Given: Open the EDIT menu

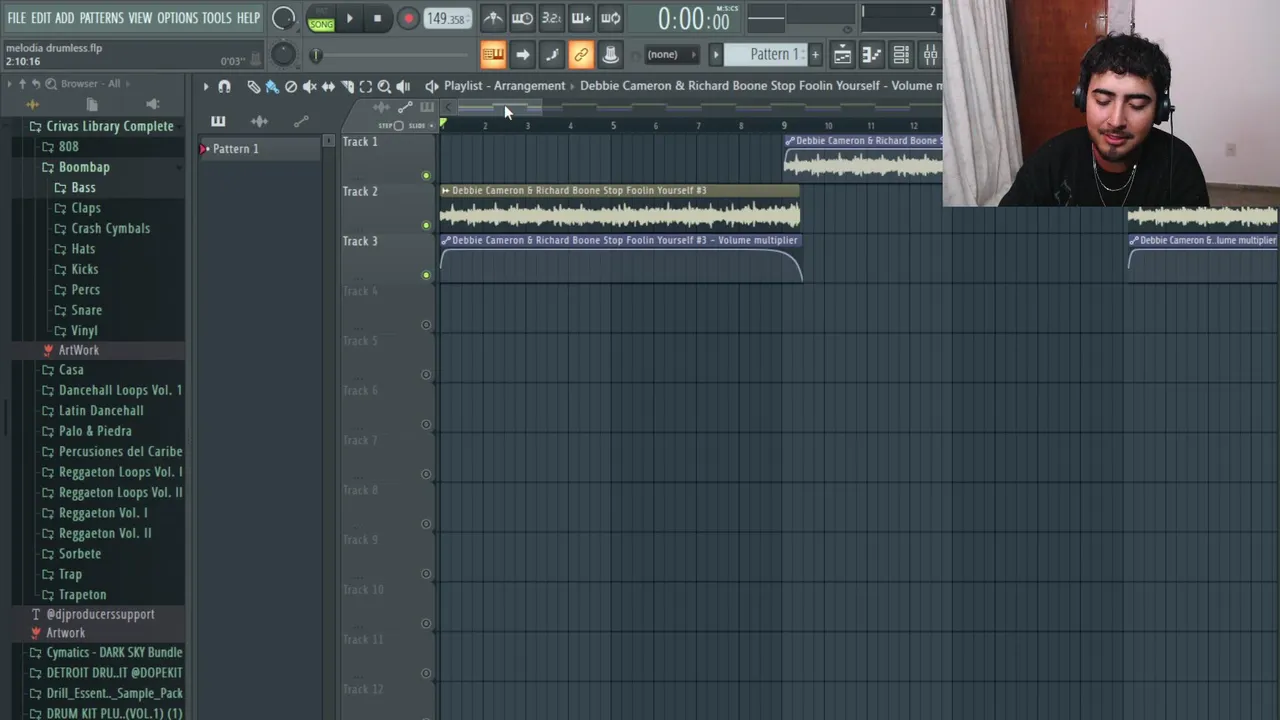Looking at the screenshot, I should click(41, 18).
